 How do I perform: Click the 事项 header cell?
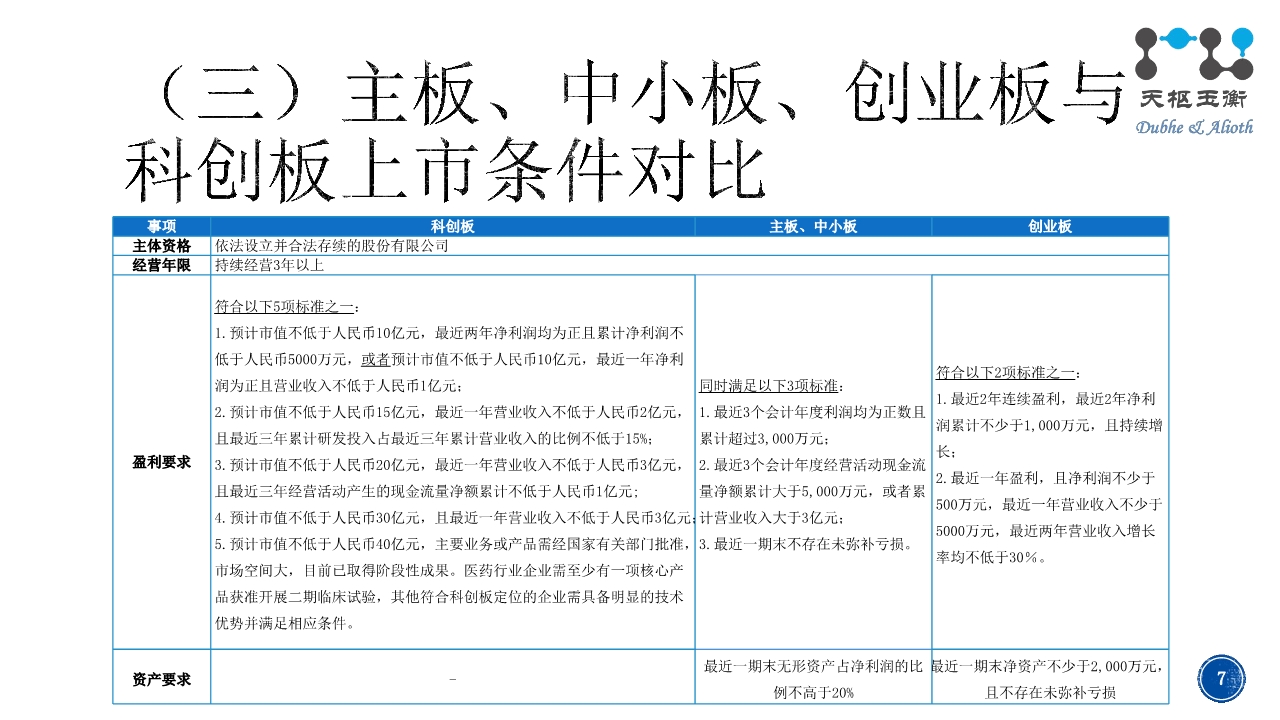(x=161, y=227)
